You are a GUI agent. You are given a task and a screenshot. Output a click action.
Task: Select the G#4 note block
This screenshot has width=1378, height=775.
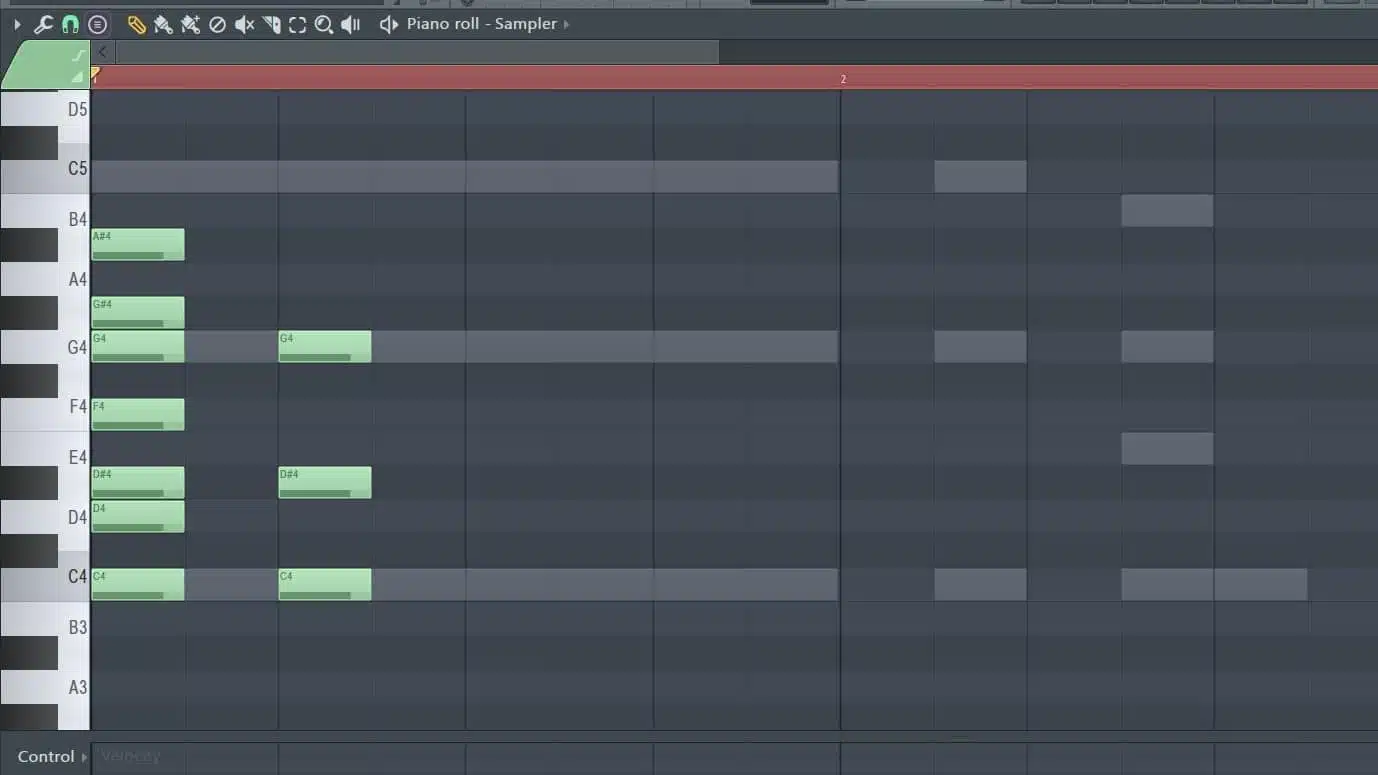tap(138, 313)
